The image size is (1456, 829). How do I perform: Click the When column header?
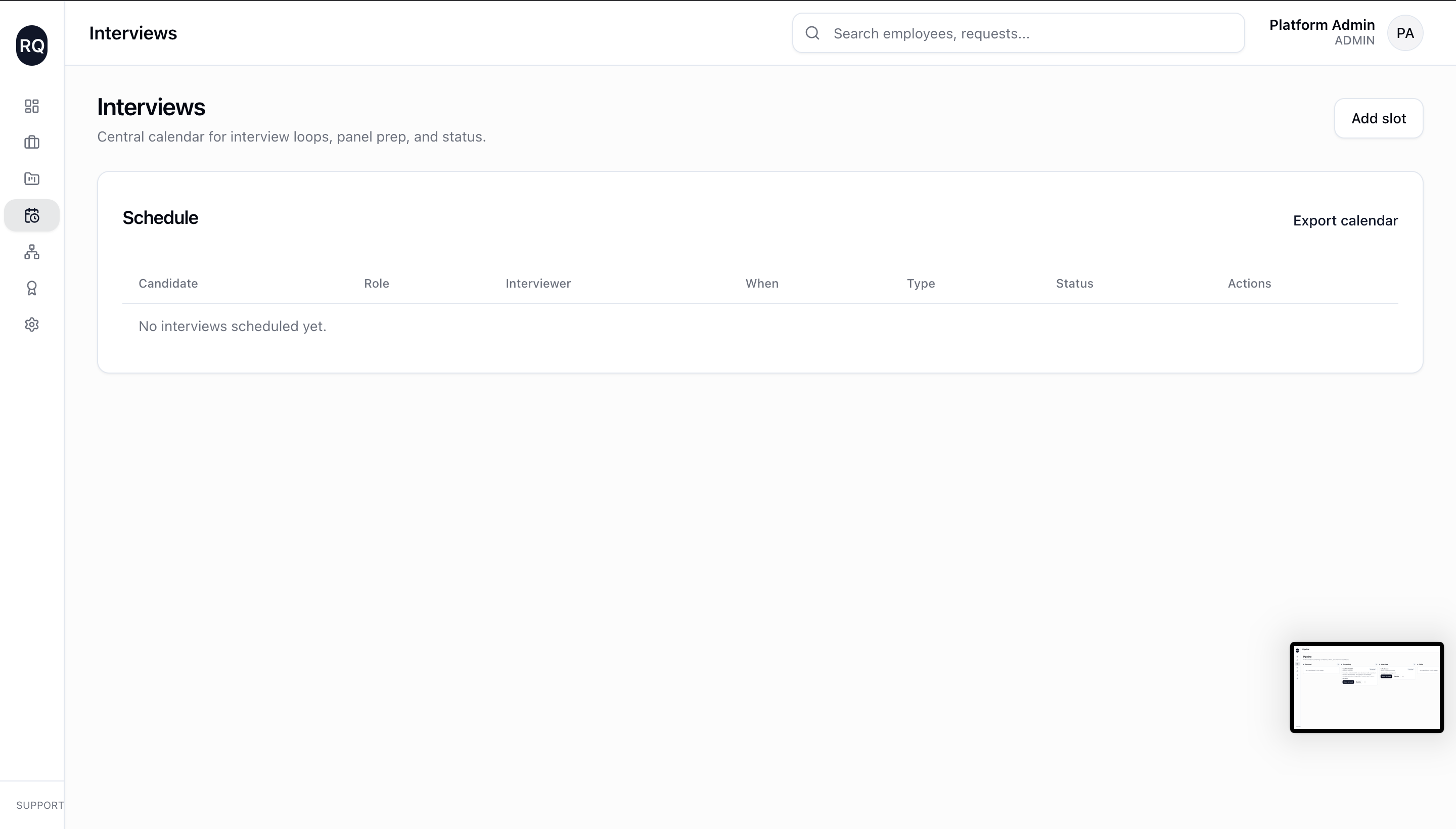click(x=762, y=284)
